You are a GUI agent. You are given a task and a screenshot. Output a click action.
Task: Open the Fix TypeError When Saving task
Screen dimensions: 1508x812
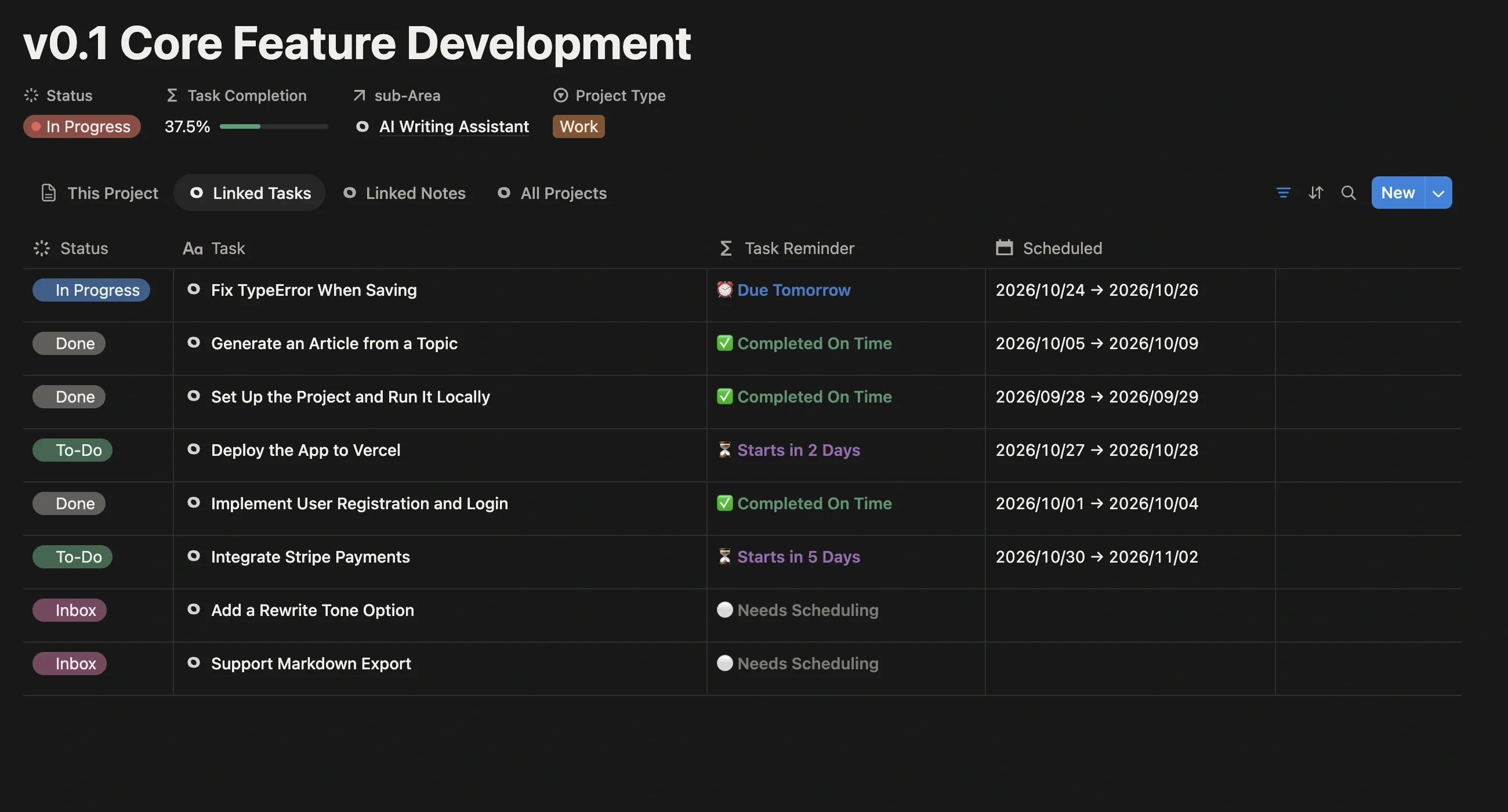point(314,290)
